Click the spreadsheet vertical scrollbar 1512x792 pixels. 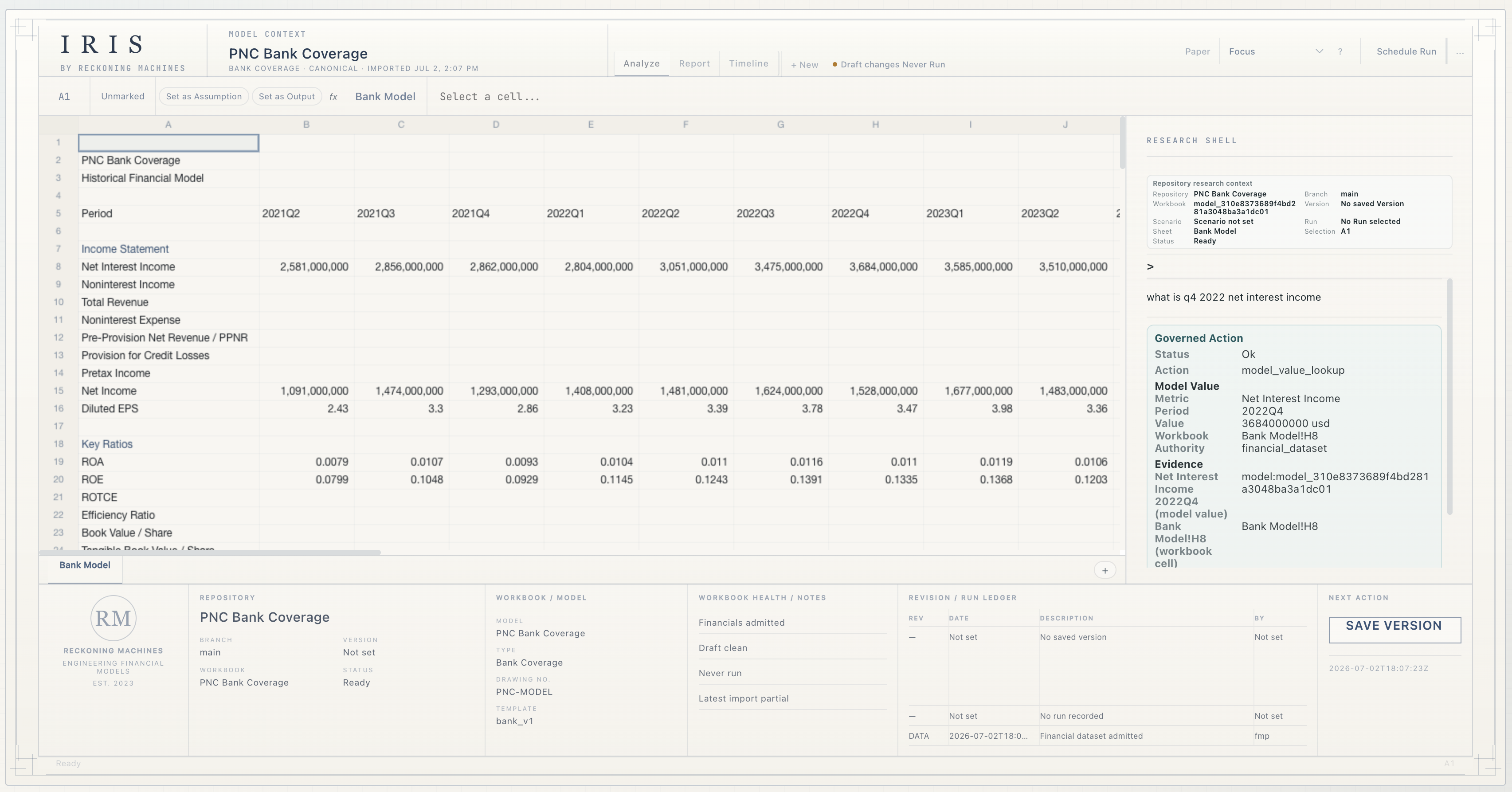(x=1122, y=143)
